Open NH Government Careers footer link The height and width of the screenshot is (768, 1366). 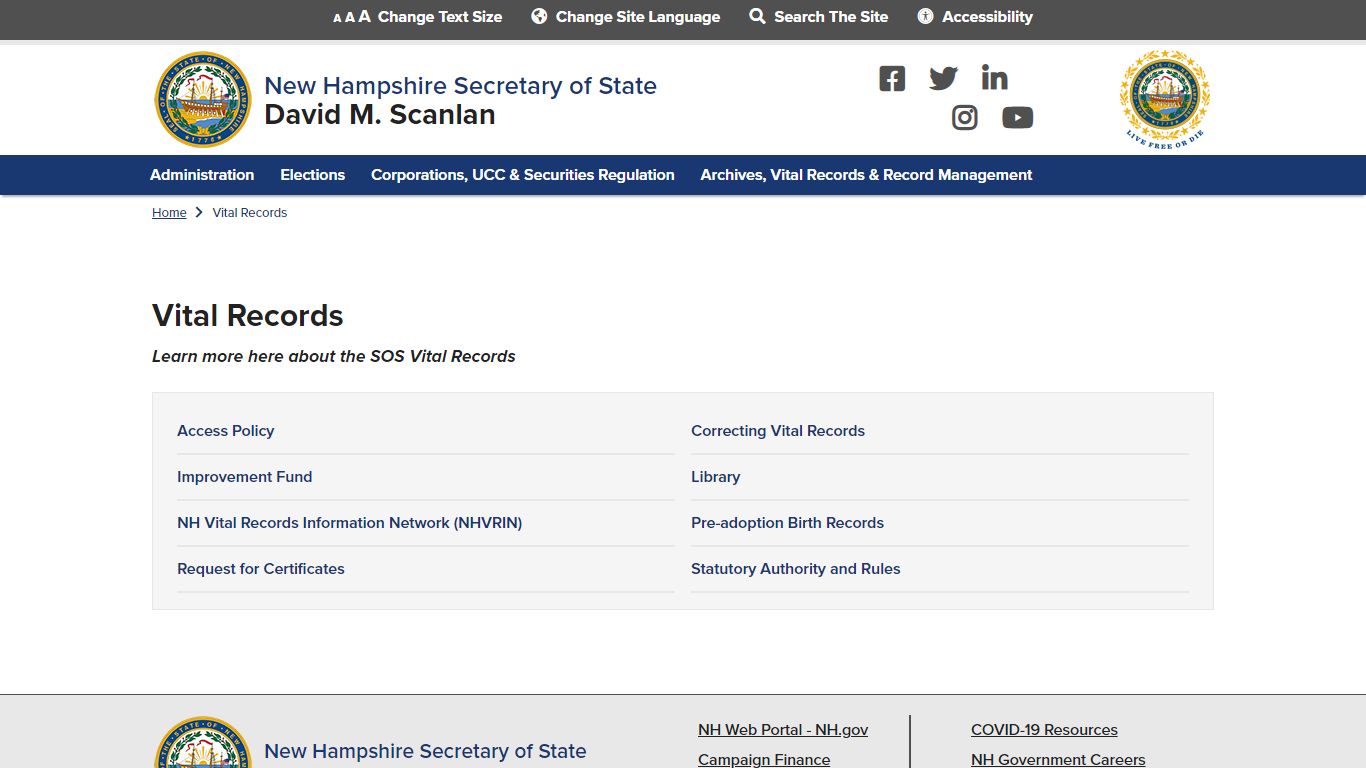click(x=1058, y=760)
